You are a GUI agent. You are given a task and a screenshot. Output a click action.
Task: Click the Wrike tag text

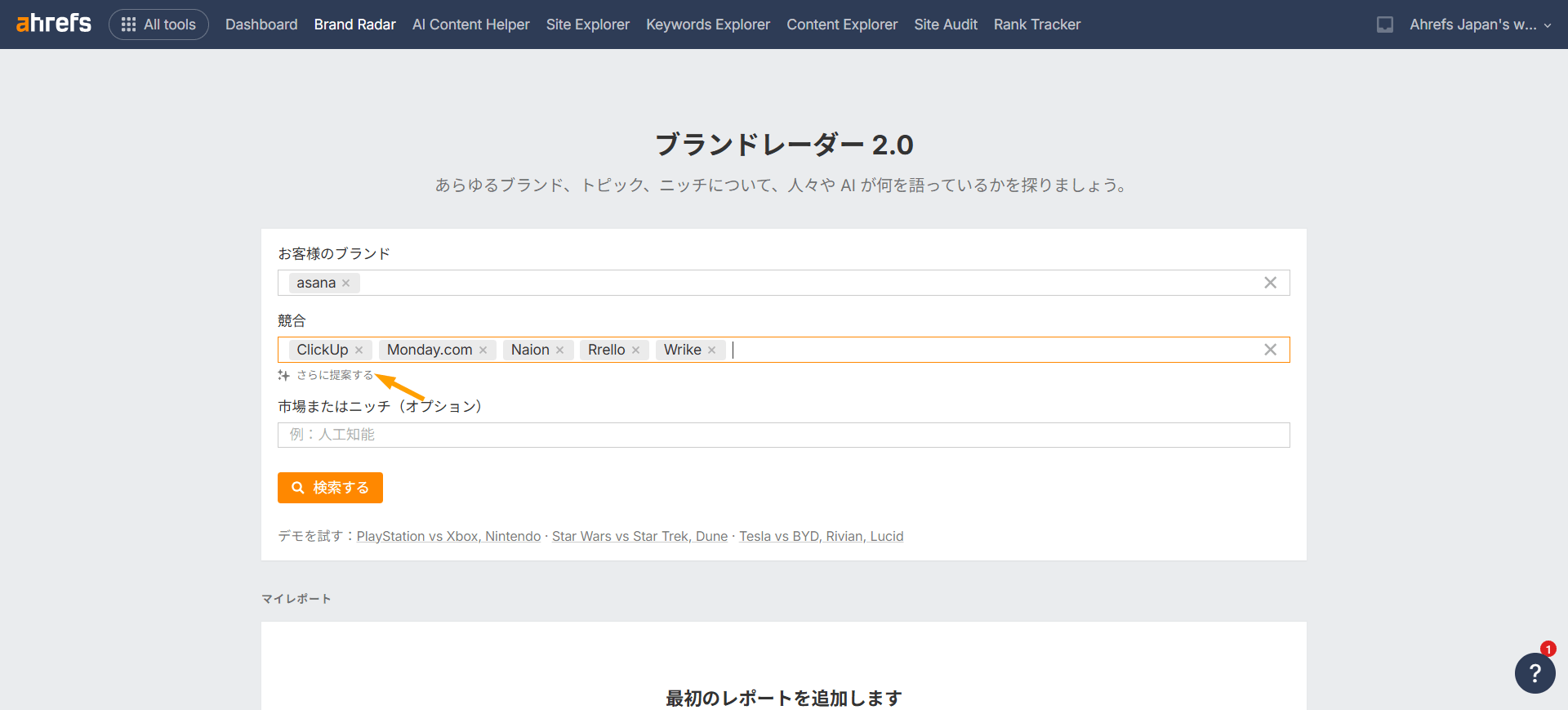pyautogui.click(x=683, y=350)
